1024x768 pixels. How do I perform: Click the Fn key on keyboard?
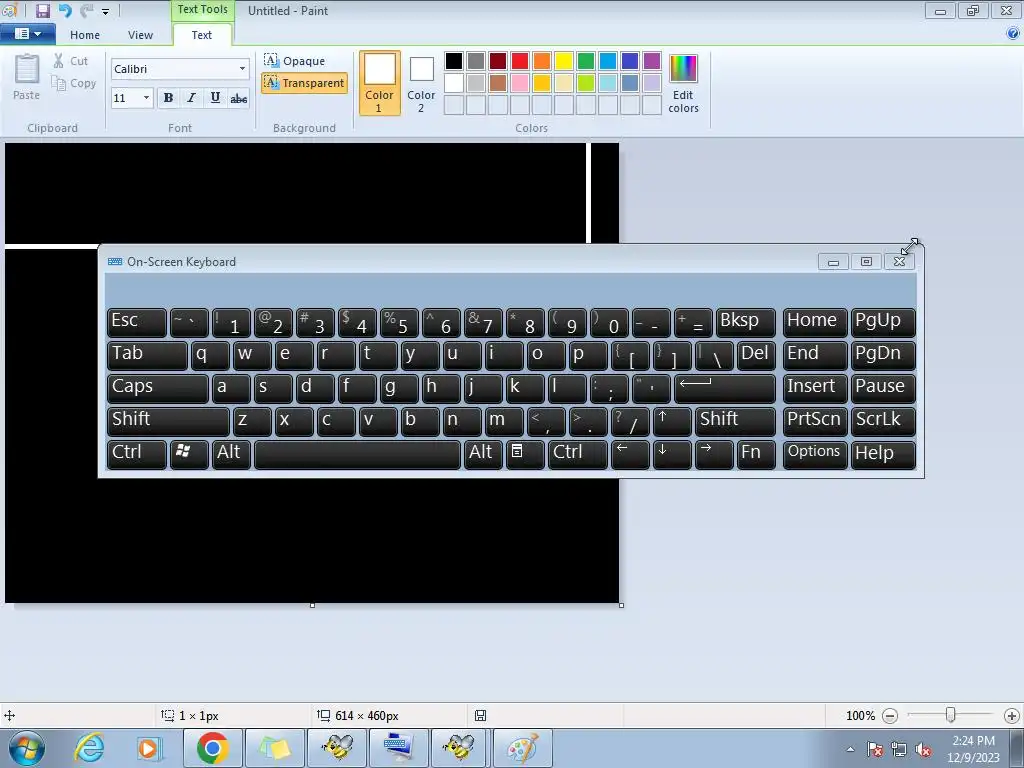[756, 454]
